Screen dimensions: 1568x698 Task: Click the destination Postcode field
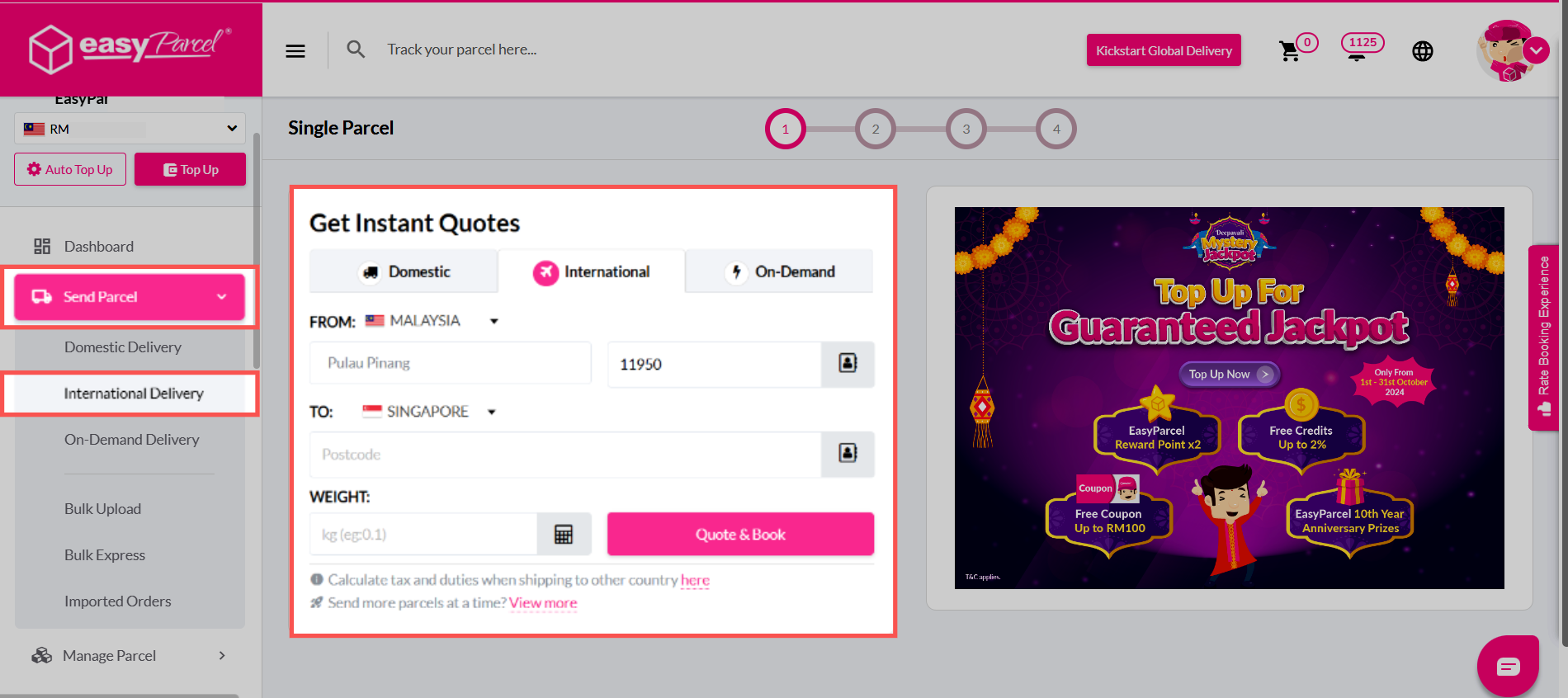(x=566, y=455)
